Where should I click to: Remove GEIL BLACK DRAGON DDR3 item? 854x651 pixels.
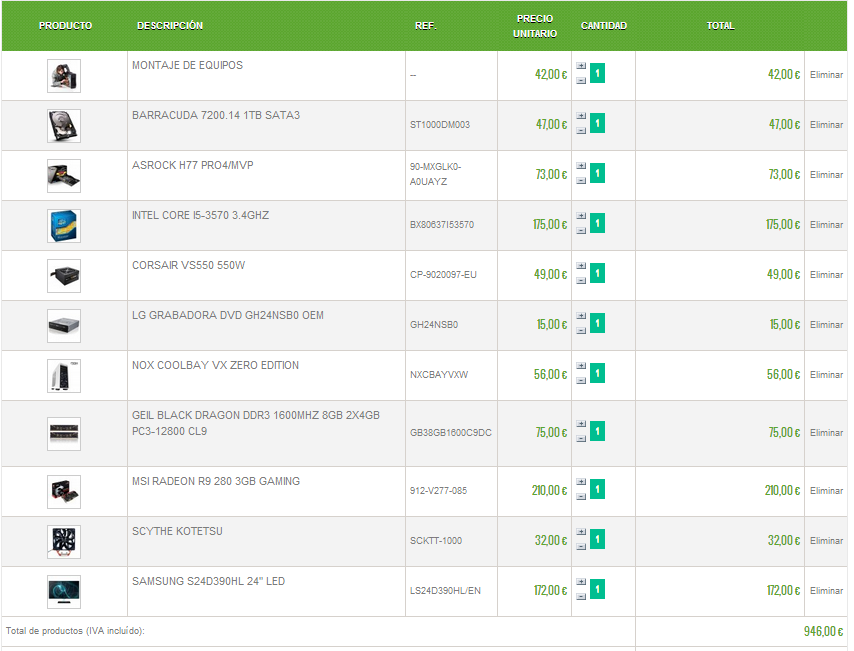pyautogui.click(x=826, y=434)
